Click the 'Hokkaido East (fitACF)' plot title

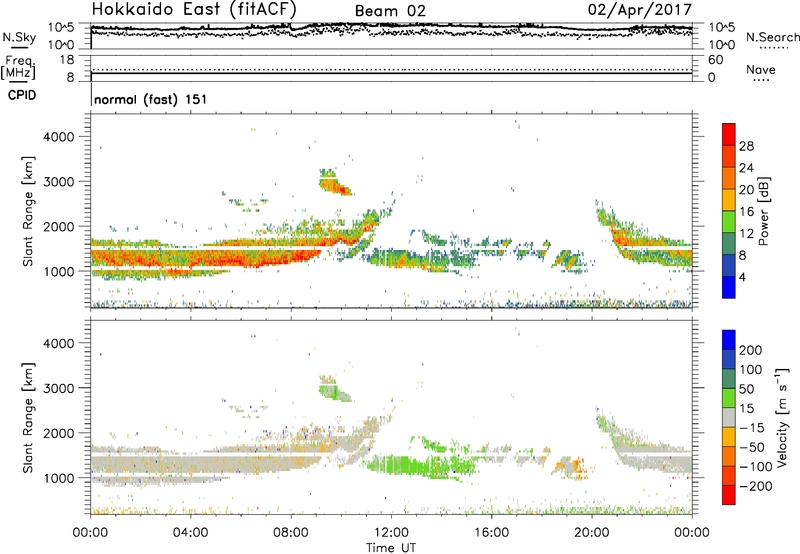point(194,9)
